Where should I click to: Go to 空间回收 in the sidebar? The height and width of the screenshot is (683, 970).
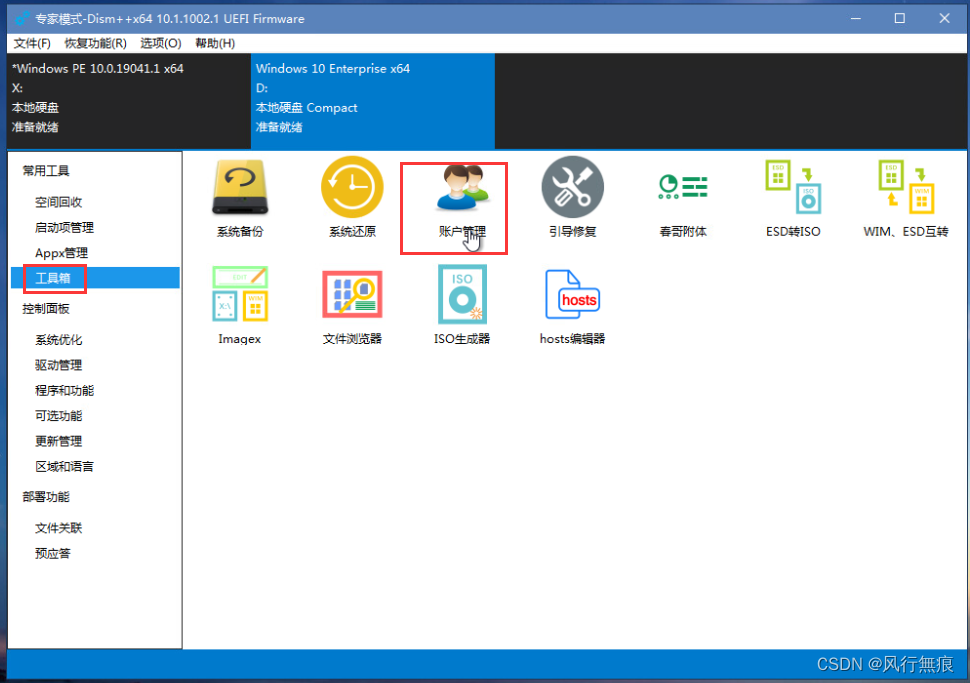point(59,202)
